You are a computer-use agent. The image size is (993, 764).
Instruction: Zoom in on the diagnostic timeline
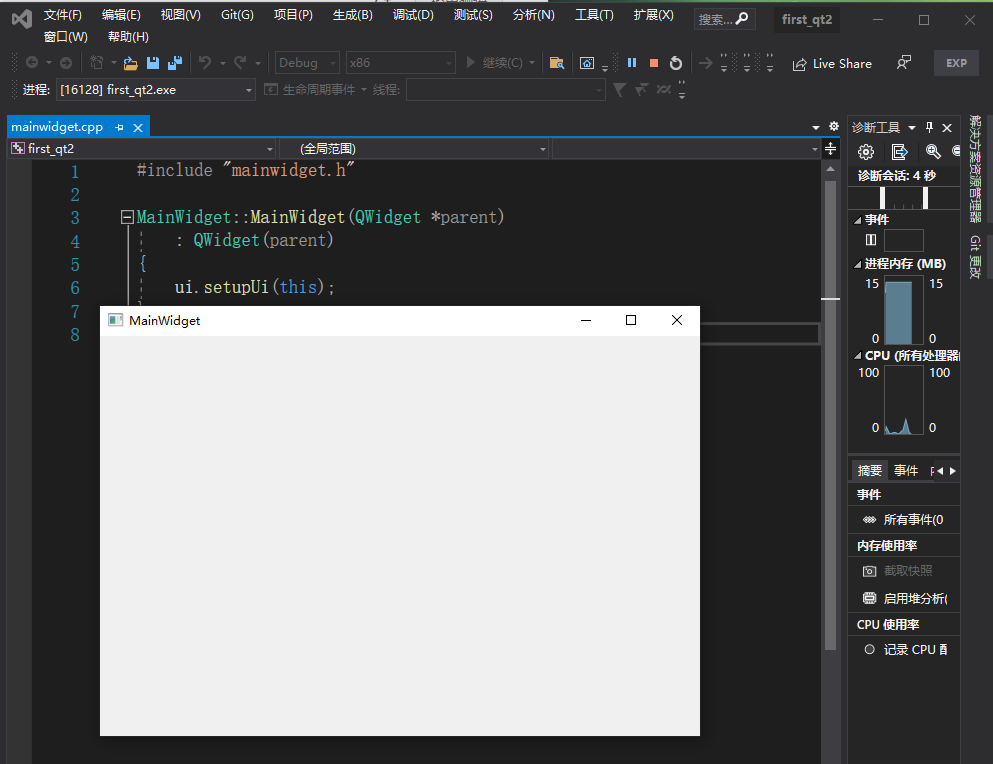point(933,151)
